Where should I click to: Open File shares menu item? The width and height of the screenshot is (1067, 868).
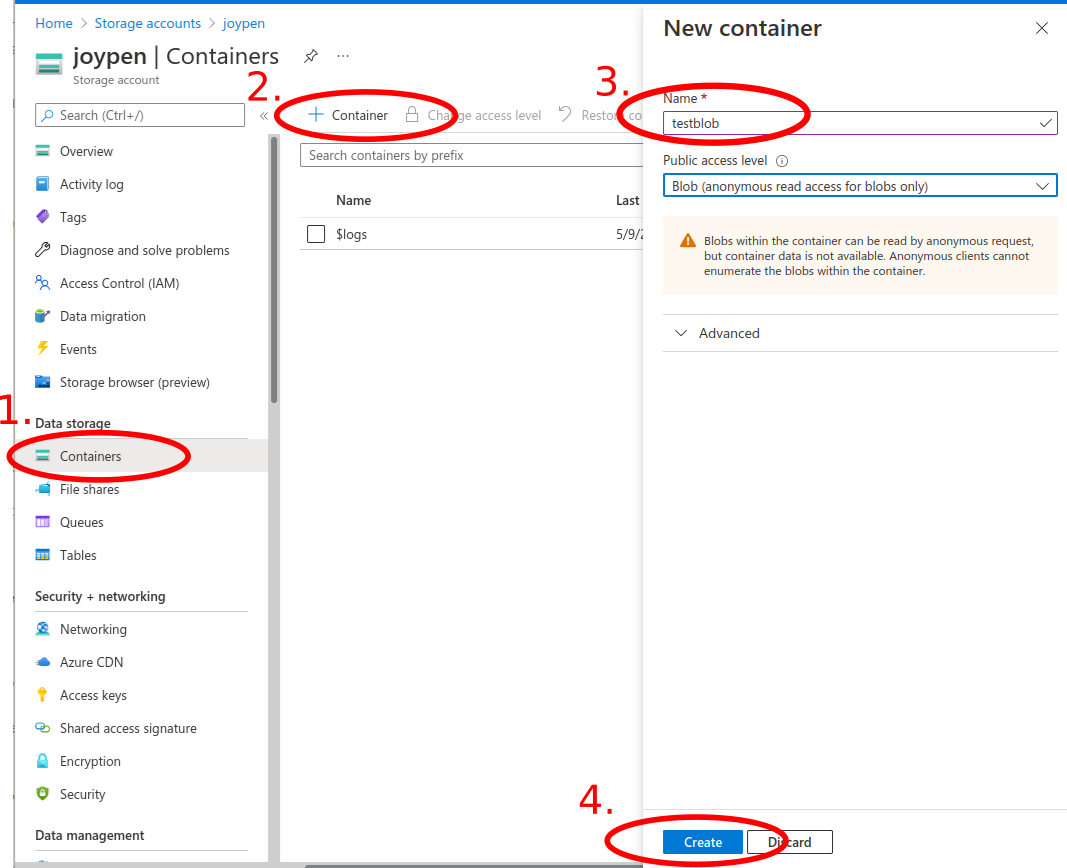[89, 489]
